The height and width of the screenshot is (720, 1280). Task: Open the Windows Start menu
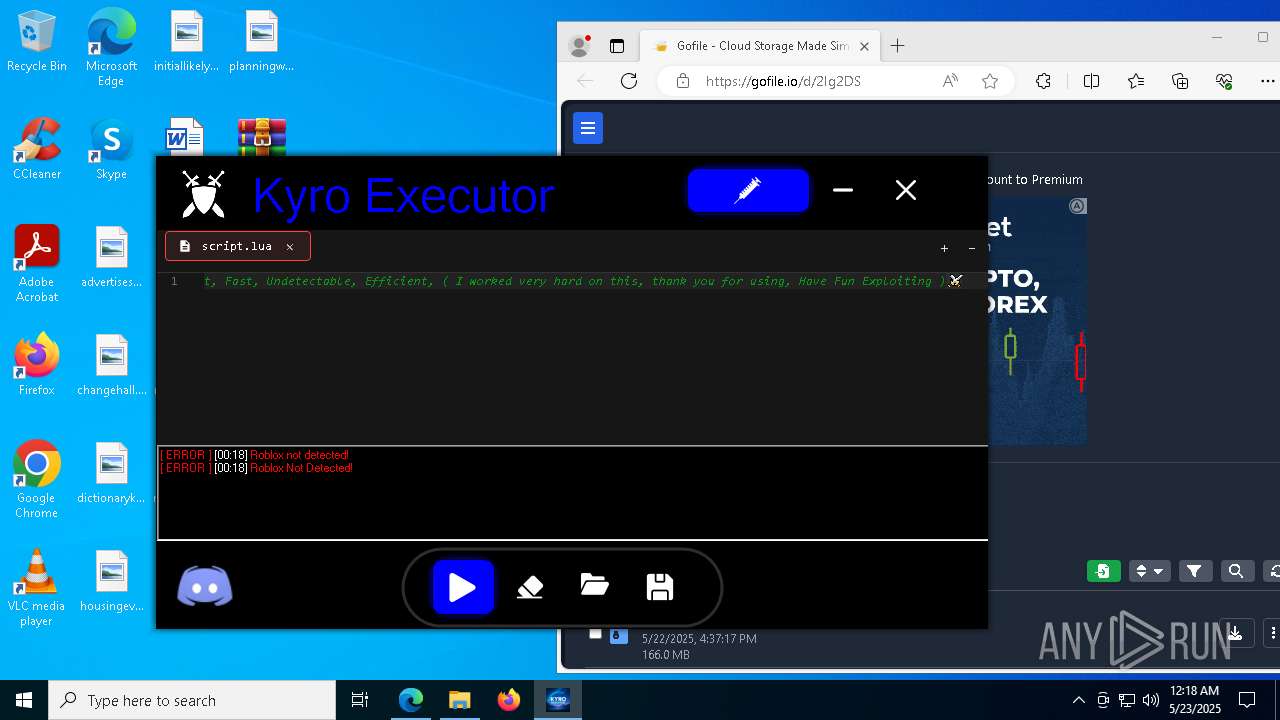(x=24, y=700)
